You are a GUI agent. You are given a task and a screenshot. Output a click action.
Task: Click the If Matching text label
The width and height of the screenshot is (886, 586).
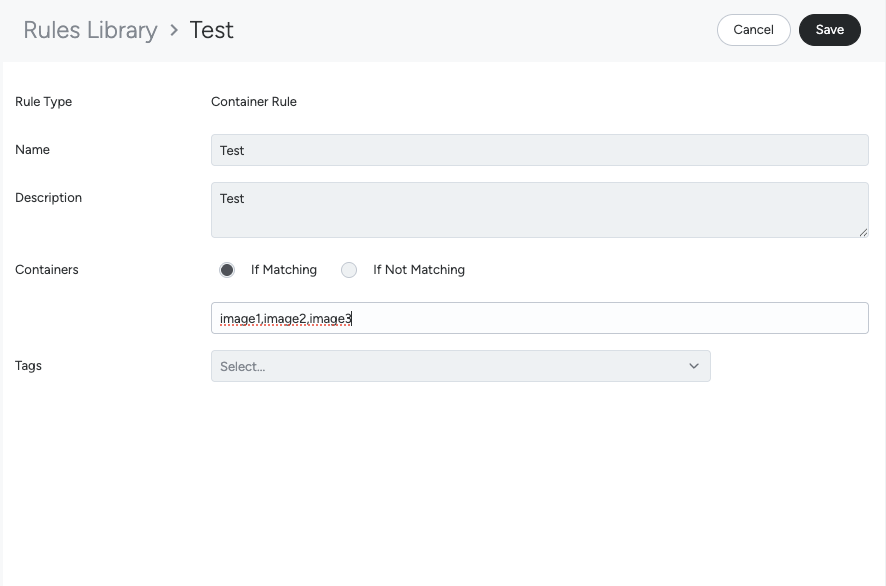pyautogui.click(x=283, y=270)
